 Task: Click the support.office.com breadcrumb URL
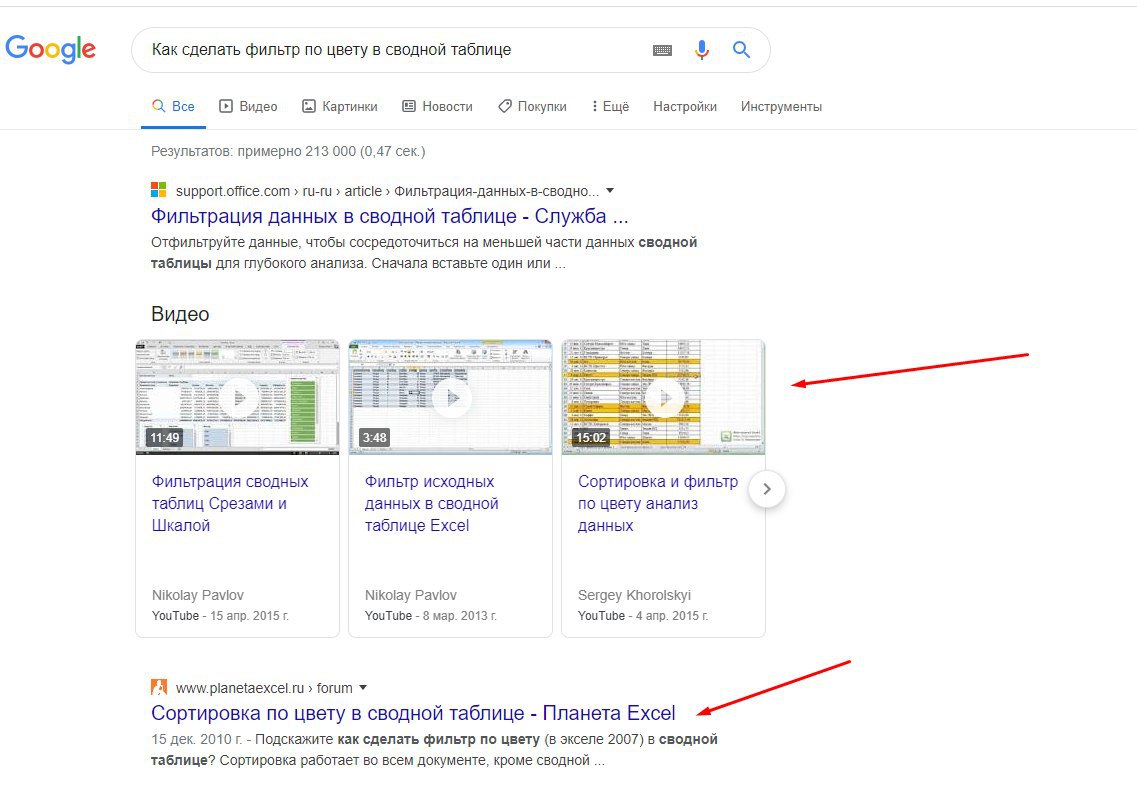pos(387,191)
